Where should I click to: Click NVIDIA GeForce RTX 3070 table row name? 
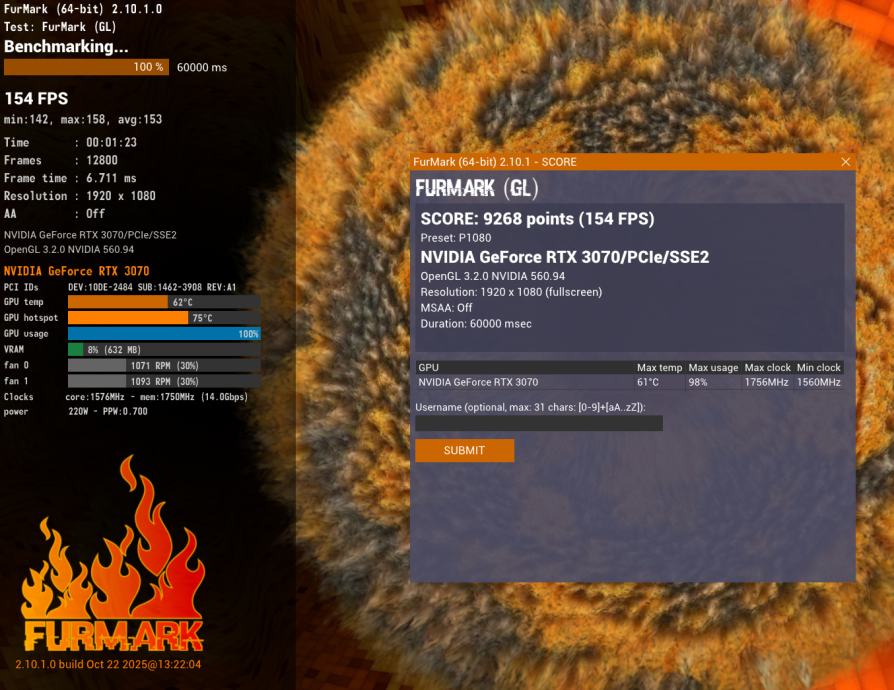pos(478,382)
